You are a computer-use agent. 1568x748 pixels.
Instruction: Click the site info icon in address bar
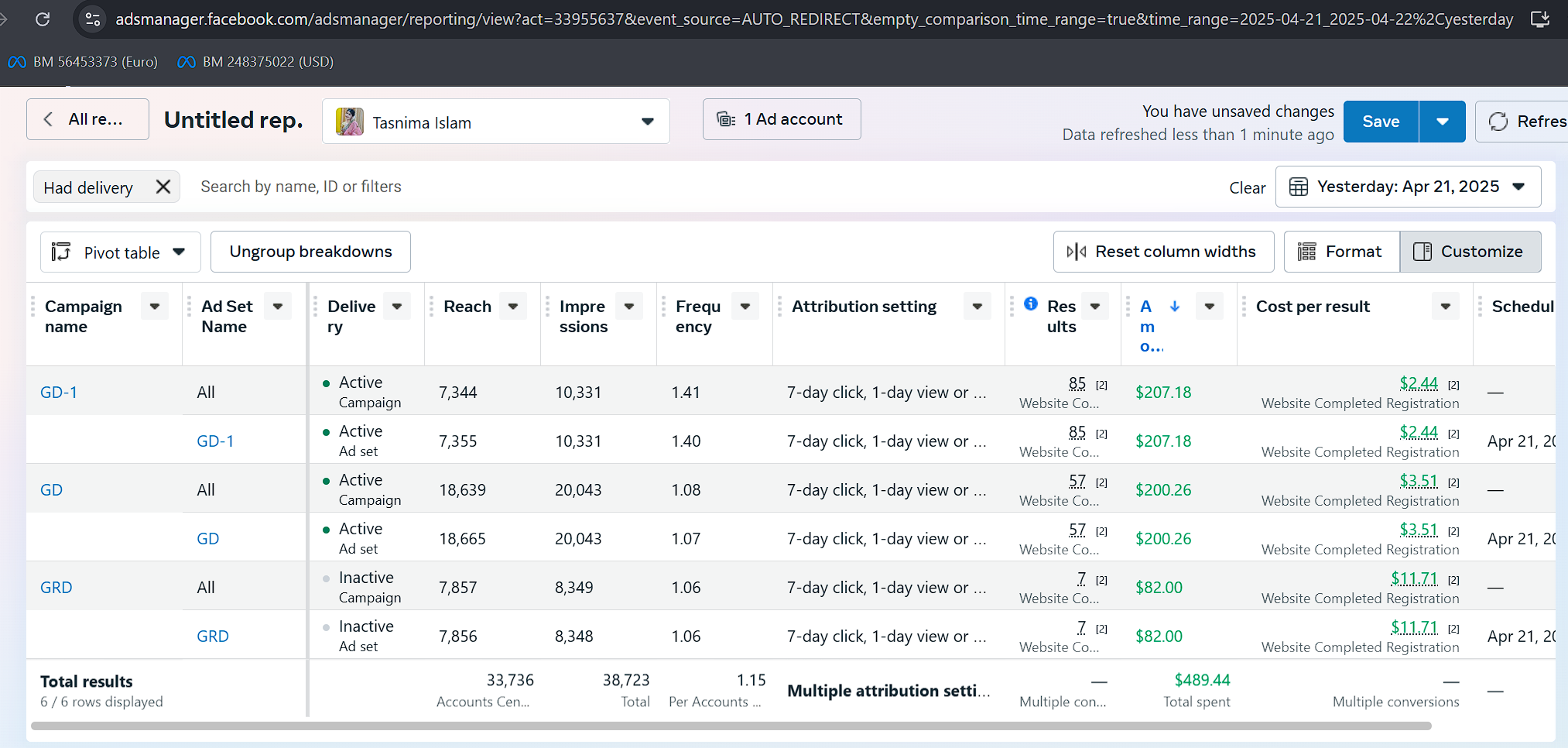(x=93, y=19)
